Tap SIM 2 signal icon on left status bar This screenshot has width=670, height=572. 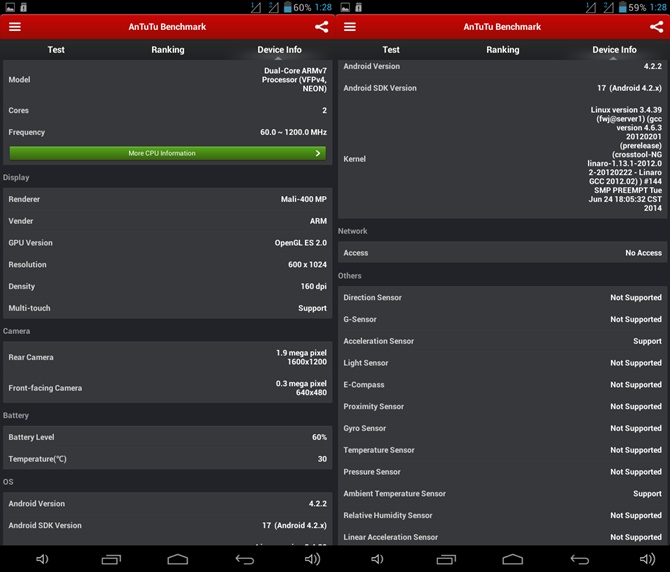coord(273,7)
